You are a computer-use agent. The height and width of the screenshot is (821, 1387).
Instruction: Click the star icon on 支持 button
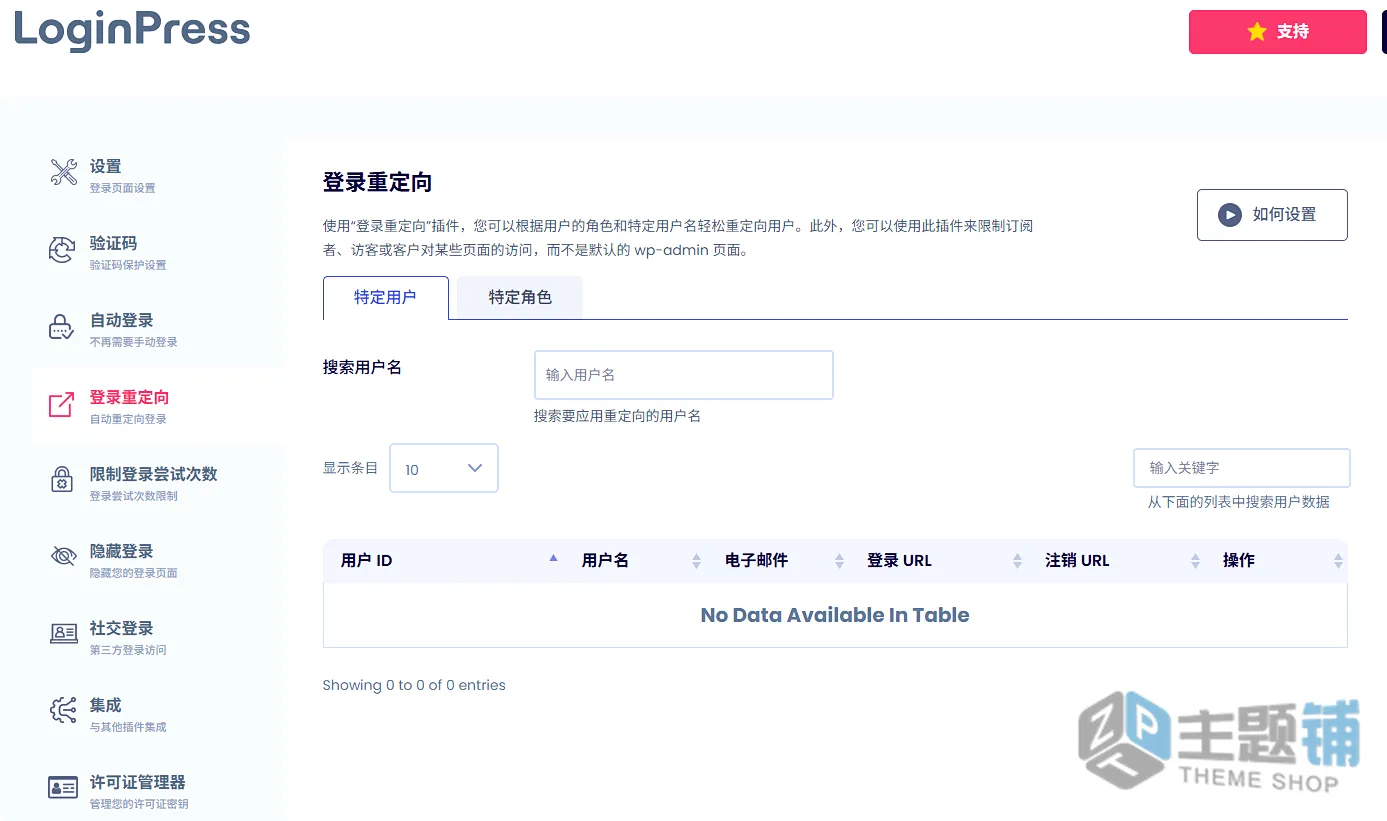[x=1257, y=32]
